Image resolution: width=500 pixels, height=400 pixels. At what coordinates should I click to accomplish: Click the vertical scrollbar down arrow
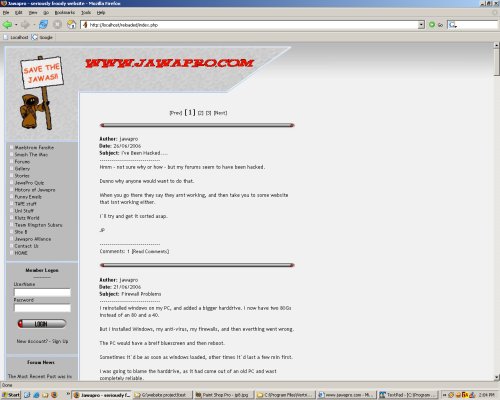click(497, 377)
